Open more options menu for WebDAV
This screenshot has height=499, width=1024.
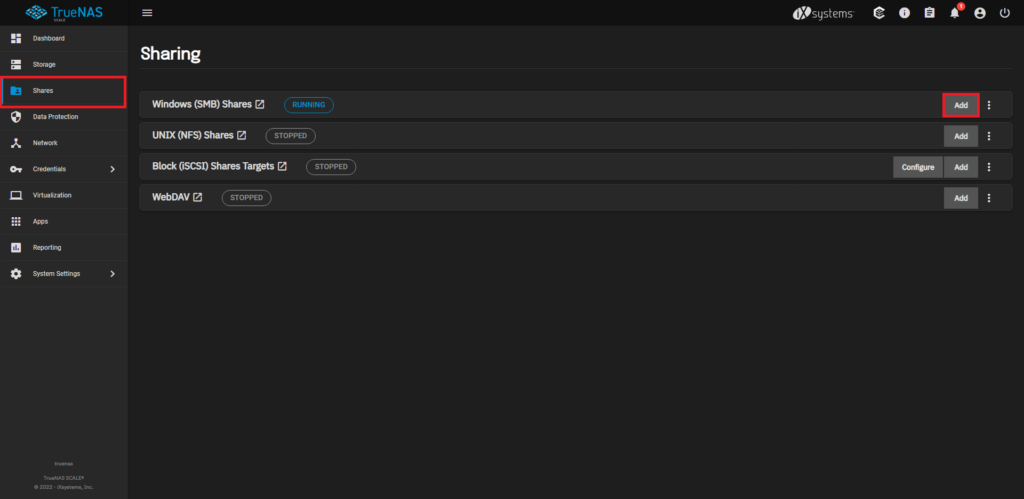point(989,198)
